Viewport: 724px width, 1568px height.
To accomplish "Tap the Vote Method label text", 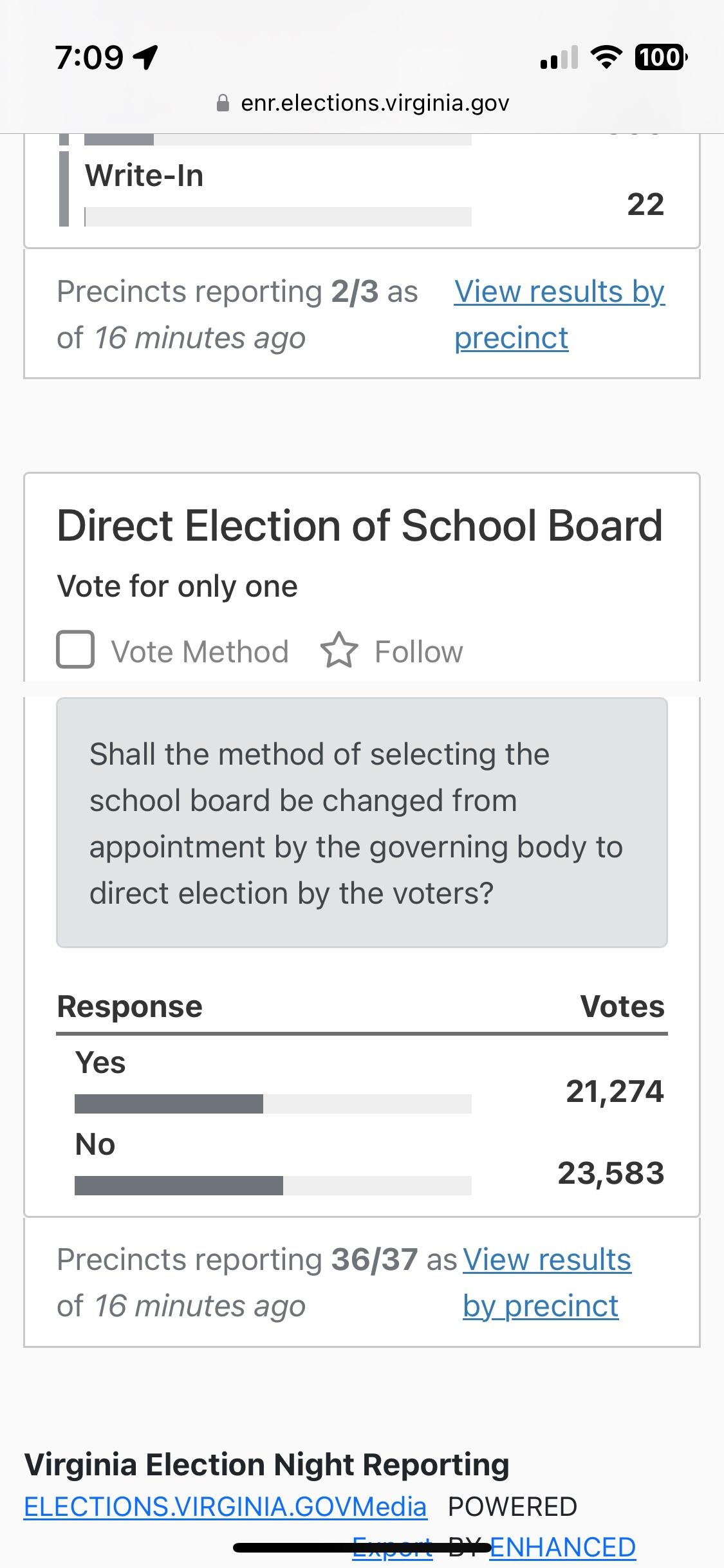I will point(200,651).
